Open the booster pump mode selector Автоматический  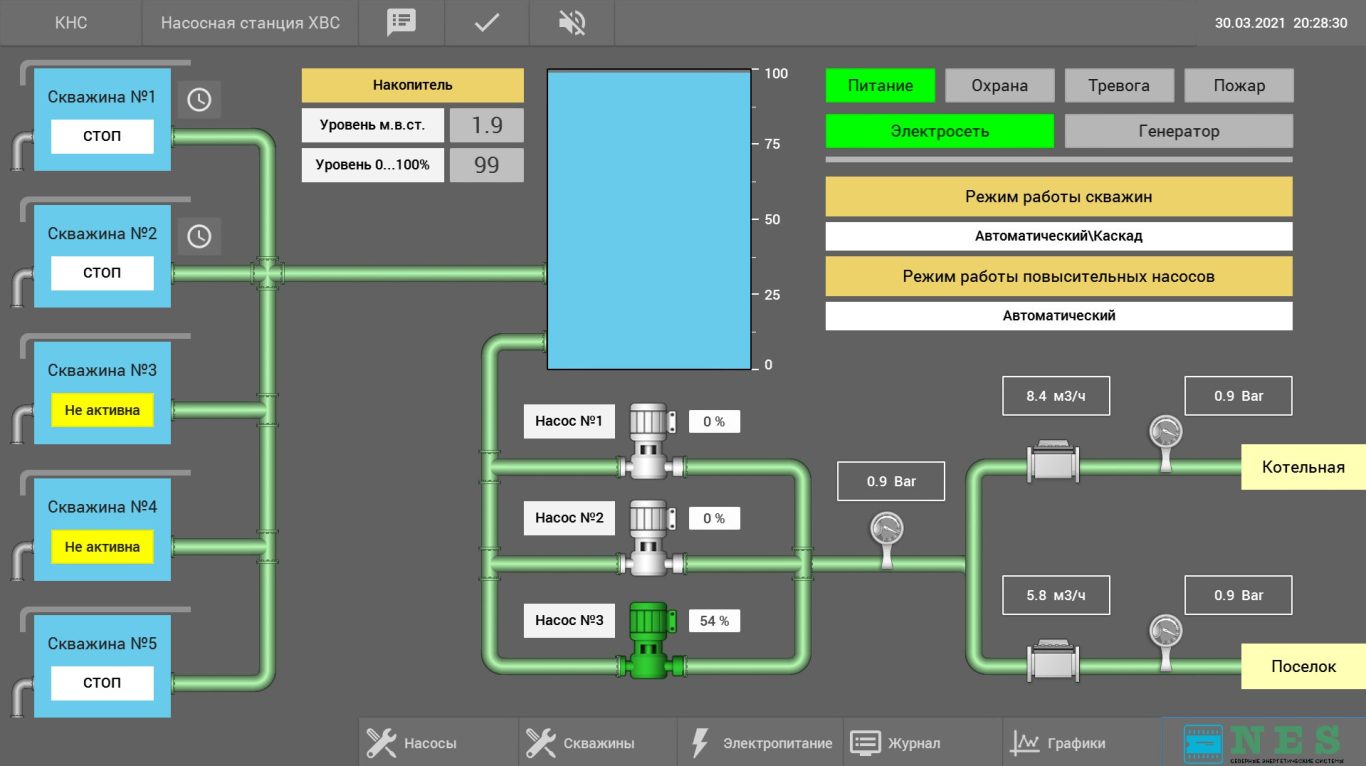(x=1058, y=316)
